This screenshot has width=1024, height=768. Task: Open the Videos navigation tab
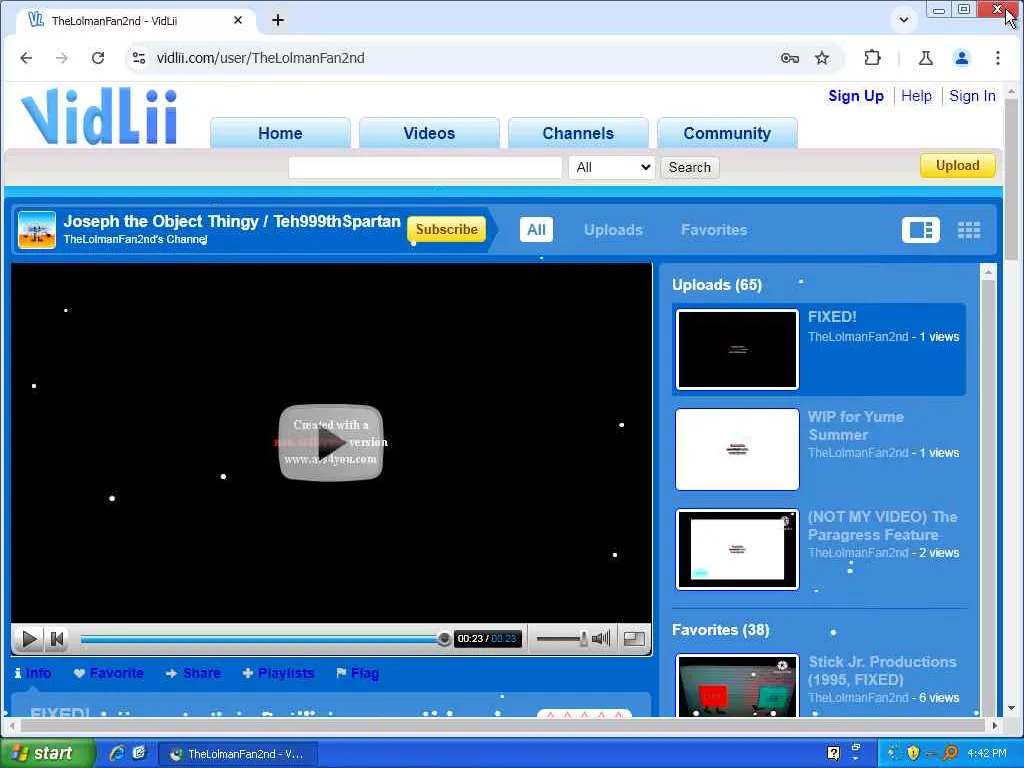[429, 133]
